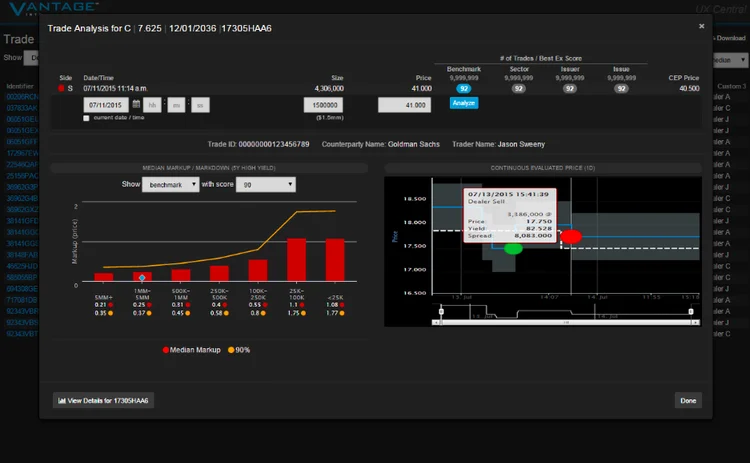Click the right navigator range handle
This screenshot has height=463, width=750.
coord(691,311)
